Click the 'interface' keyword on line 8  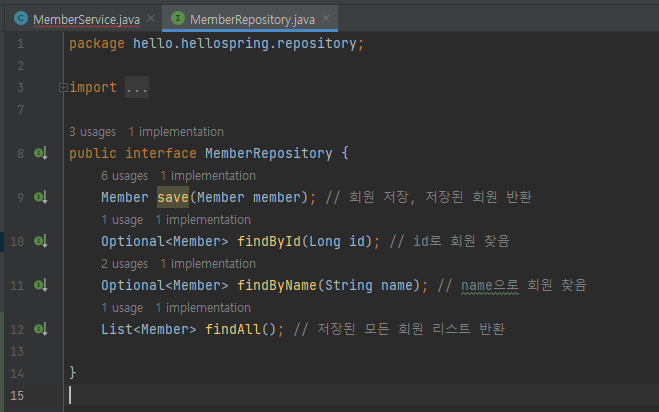click(x=161, y=153)
